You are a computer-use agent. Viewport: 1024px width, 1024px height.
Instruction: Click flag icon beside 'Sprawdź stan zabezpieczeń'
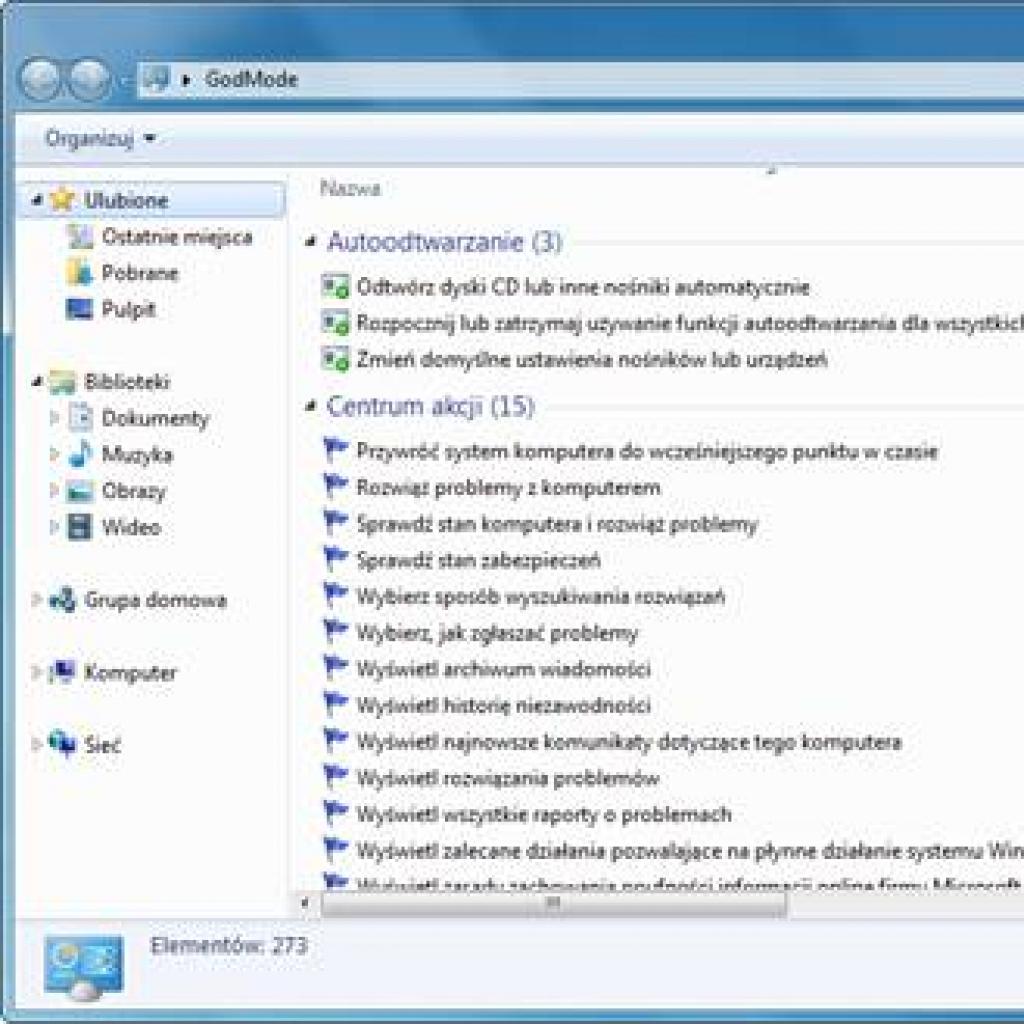click(x=336, y=559)
